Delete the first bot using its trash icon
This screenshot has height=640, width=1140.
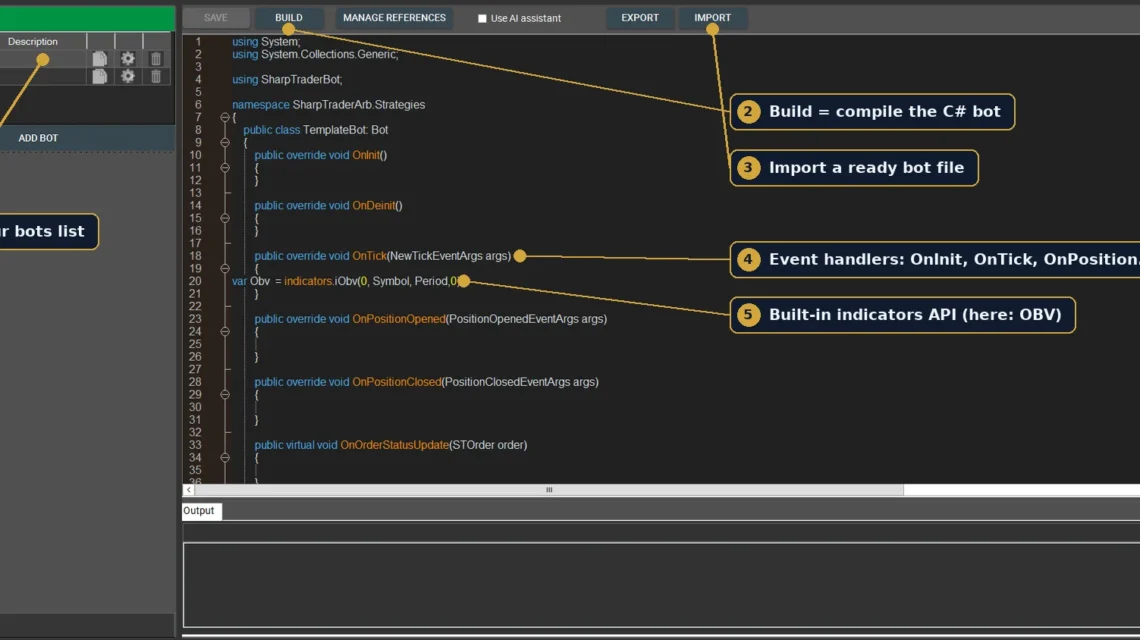click(x=156, y=59)
